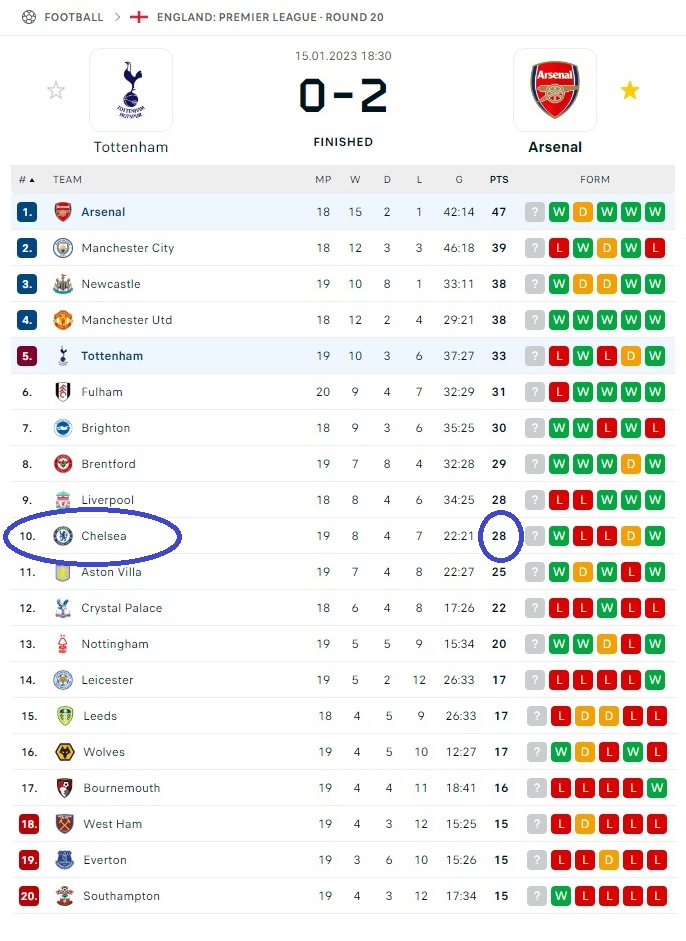The width and height of the screenshot is (686, 941).
Task: Open the Crystal Palace team link
Action: pos(122,608)
